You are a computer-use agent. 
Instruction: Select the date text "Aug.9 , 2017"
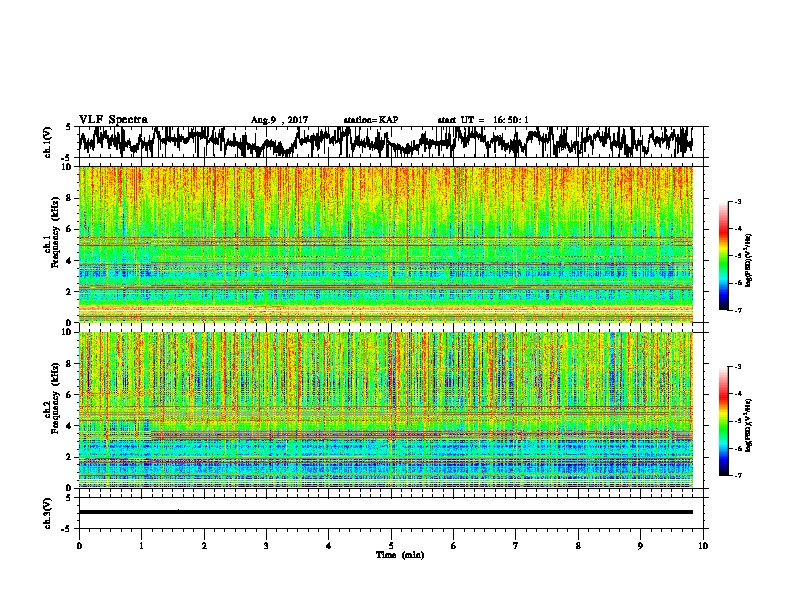pyautogui.click(x=279, y=120)
